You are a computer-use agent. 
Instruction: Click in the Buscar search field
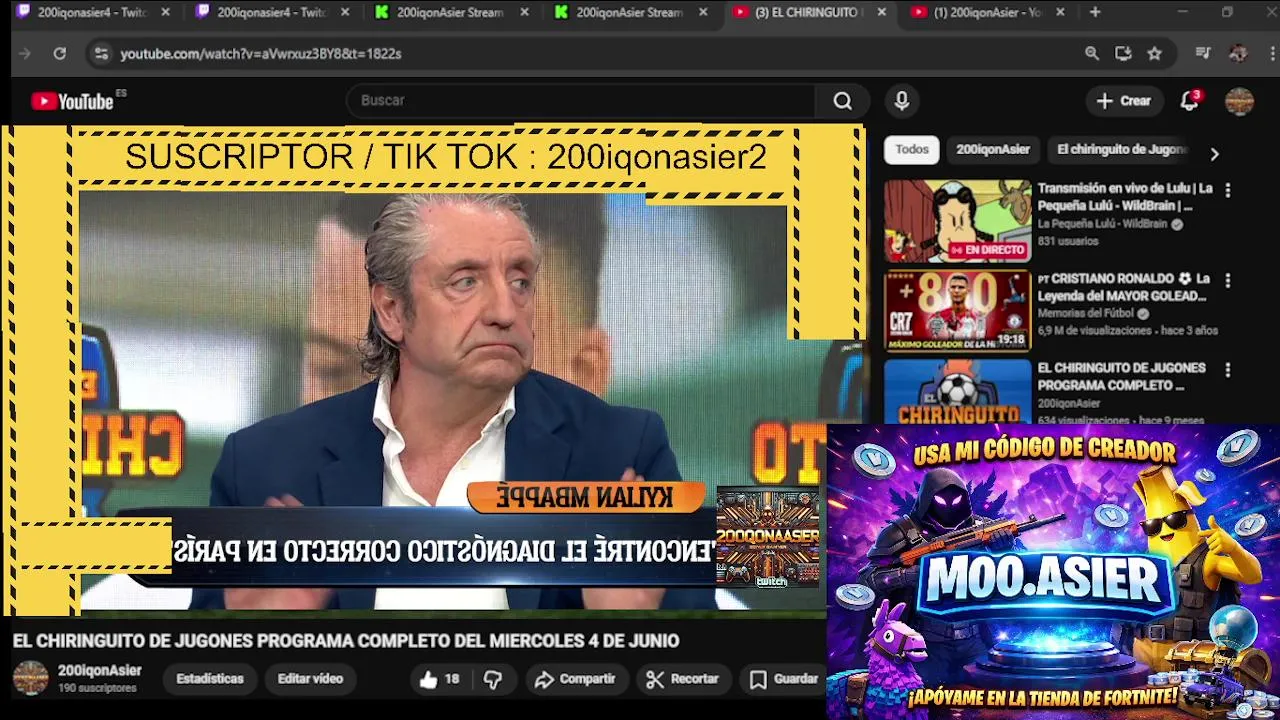[580, 101]
